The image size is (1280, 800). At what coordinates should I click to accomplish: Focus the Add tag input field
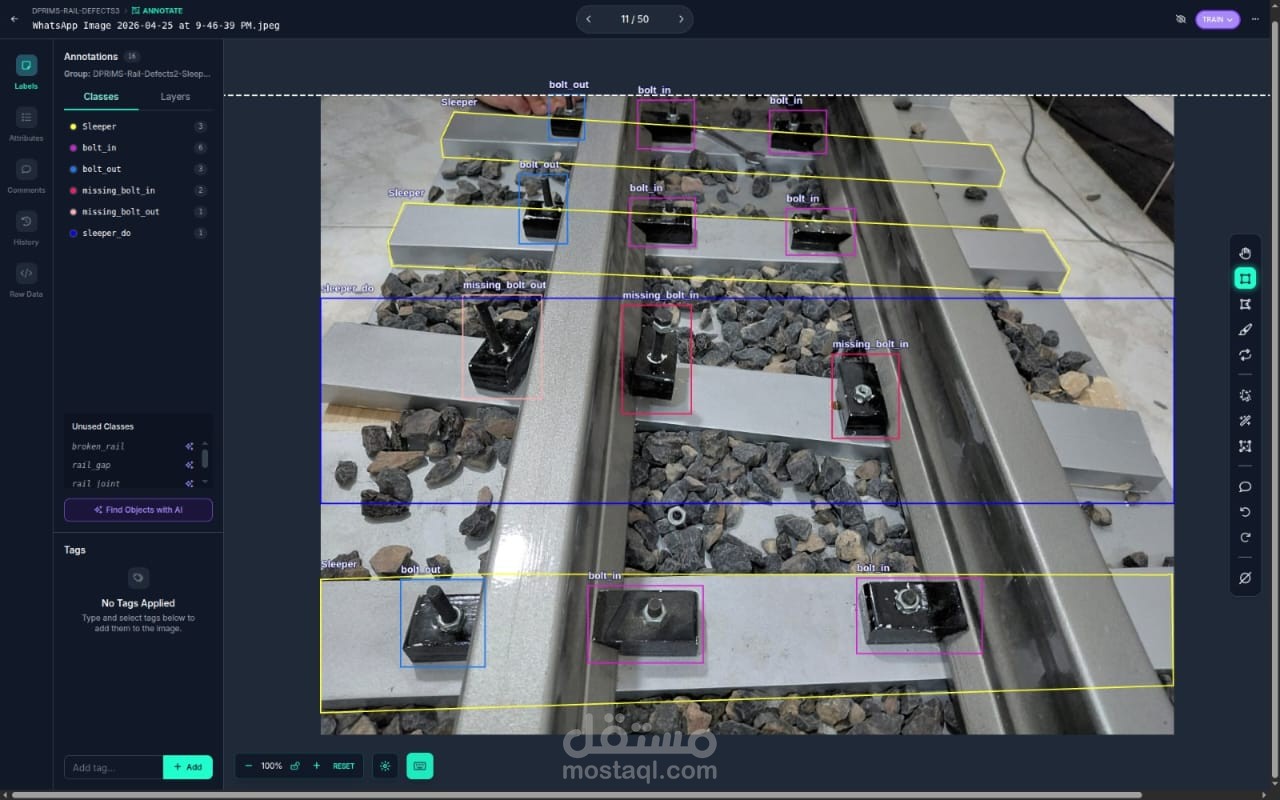113,767
